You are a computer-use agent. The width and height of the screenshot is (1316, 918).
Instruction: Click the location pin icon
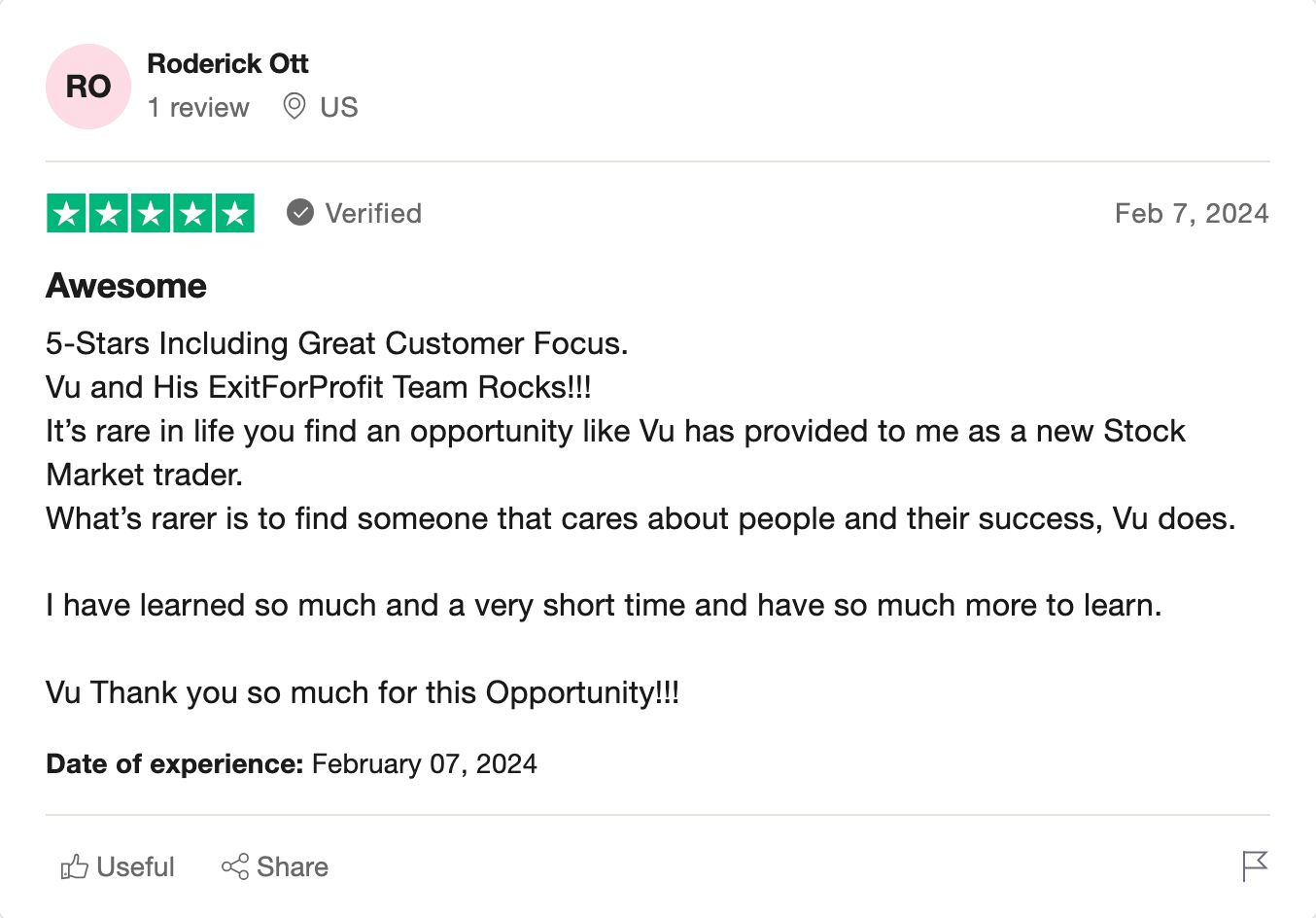click(294, 106)
